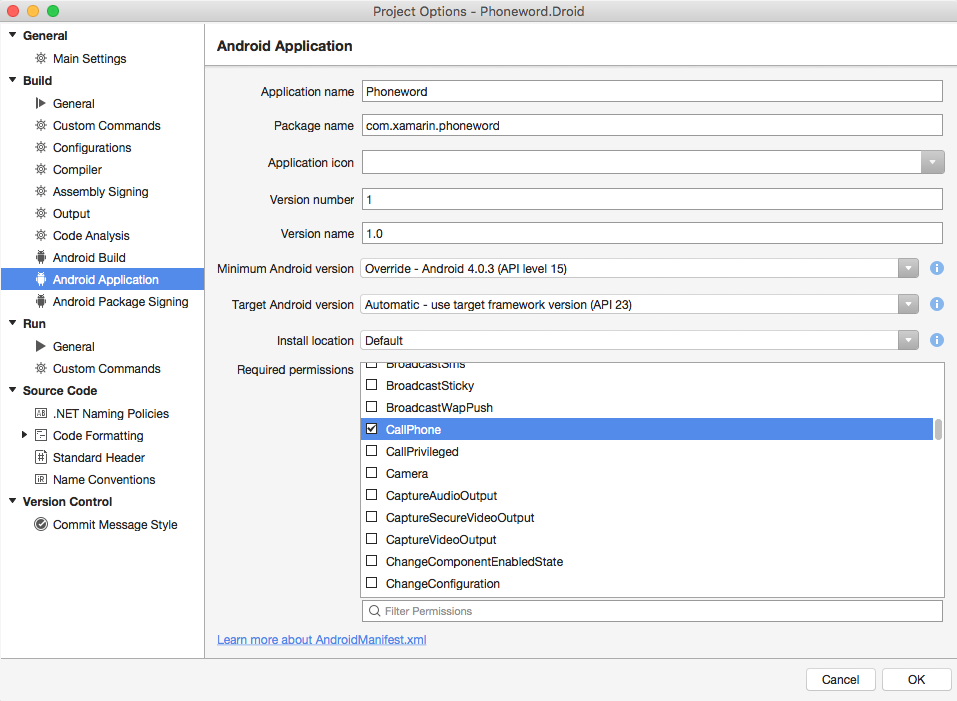The image size is (957, 701).
Task: Collapse the Source Code section
Action: pos(12,390)
